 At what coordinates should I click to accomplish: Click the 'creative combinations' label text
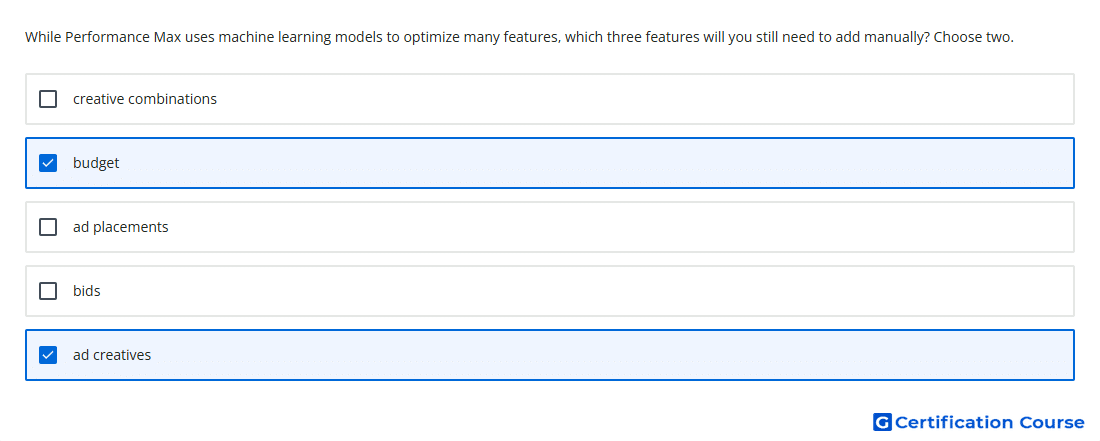[145, 99]
